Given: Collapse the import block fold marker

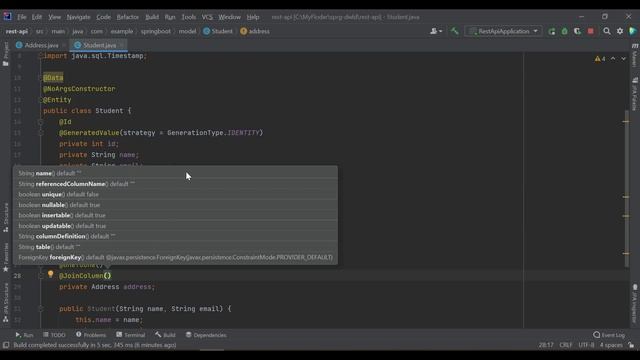Looking at the screenshot, I should (40, 56).
